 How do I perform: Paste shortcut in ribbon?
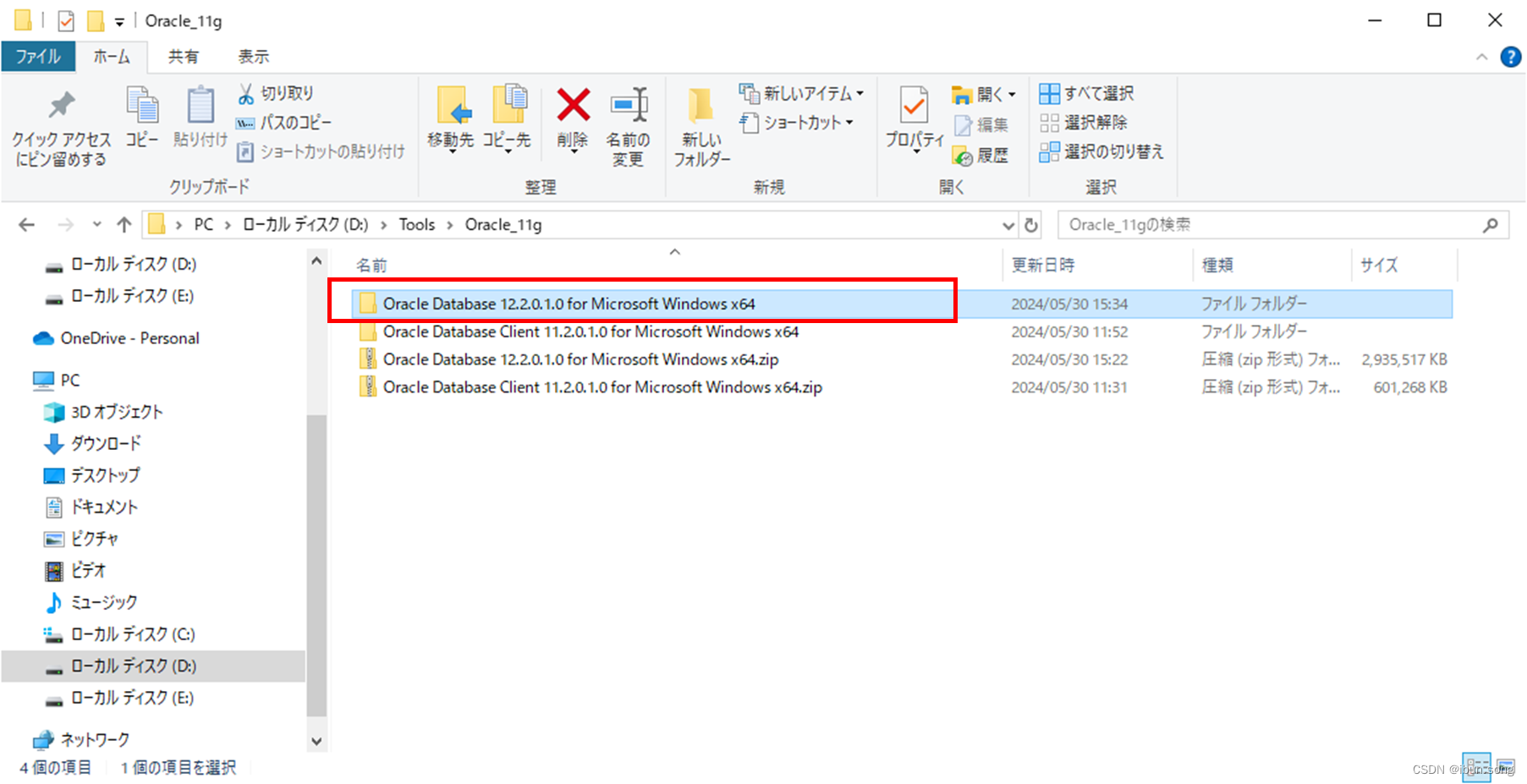[321, 151]
